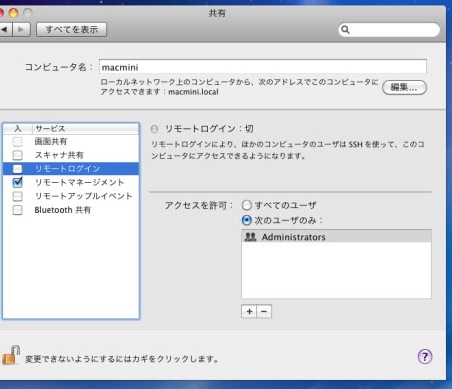
Task: Remove selected user with the minus button
Action: (264, 312)
